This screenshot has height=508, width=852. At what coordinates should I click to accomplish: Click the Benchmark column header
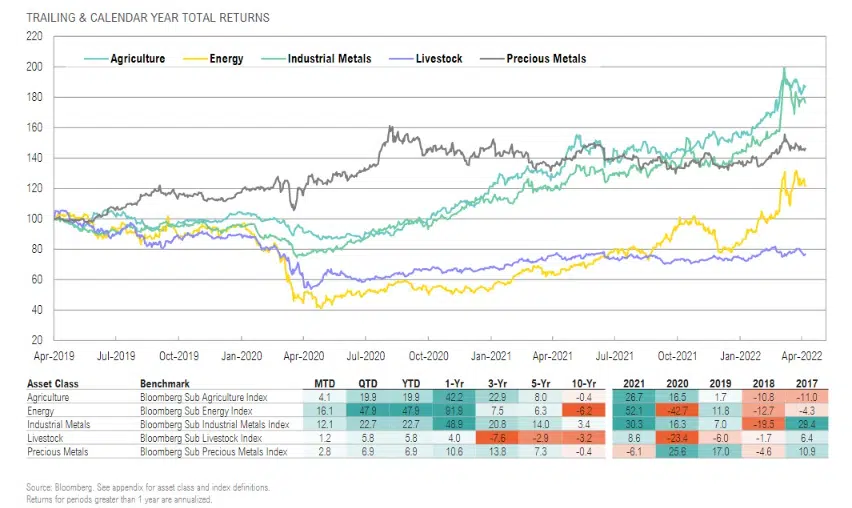pos(167,382)
